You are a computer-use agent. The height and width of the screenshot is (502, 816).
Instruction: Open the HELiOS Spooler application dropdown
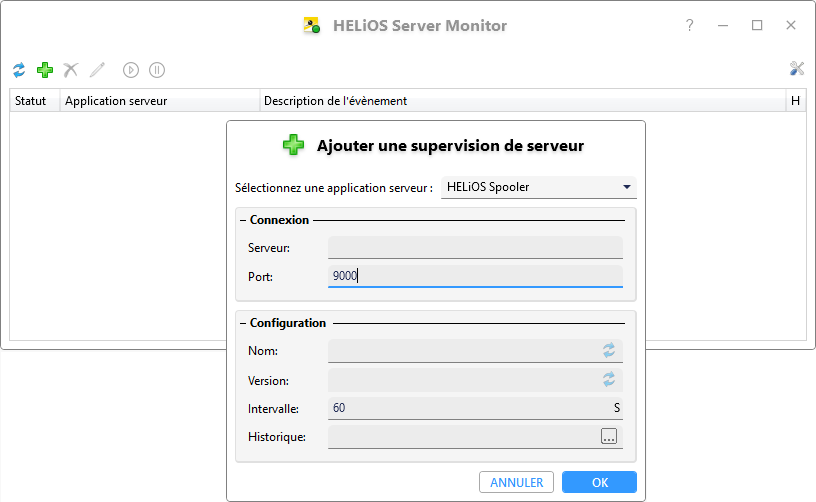[x=539, y=187]
